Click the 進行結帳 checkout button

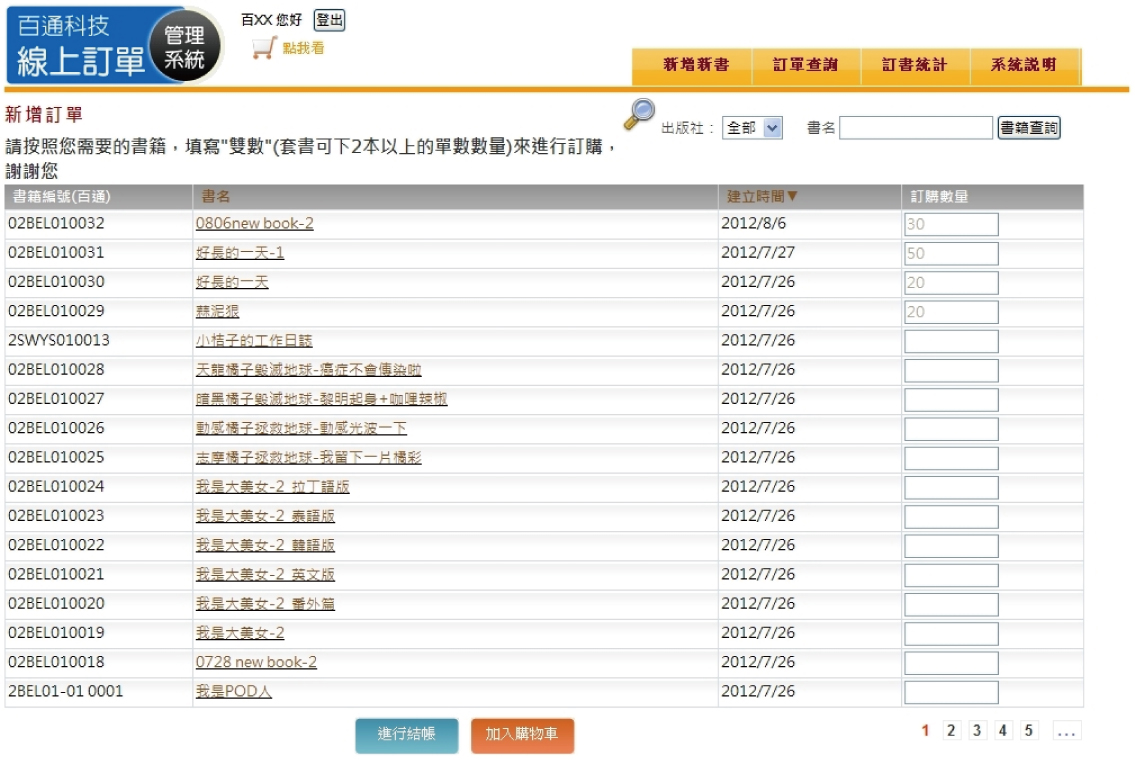(x=406, y=735)
